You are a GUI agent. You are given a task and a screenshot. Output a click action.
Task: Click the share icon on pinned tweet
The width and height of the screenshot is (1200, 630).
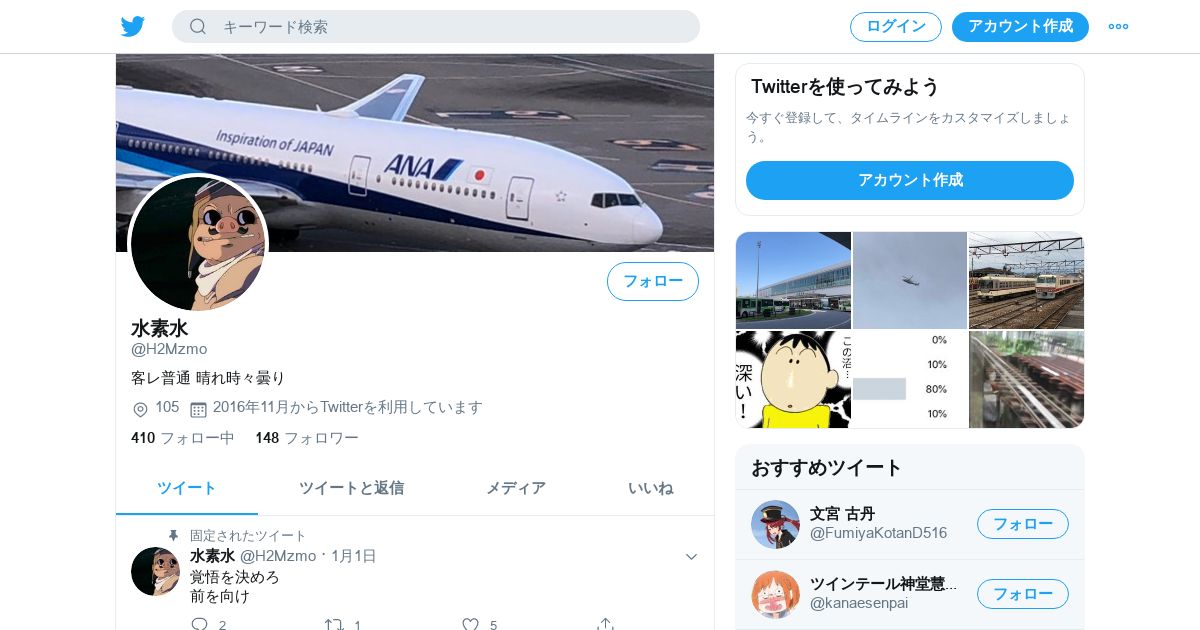605,625
